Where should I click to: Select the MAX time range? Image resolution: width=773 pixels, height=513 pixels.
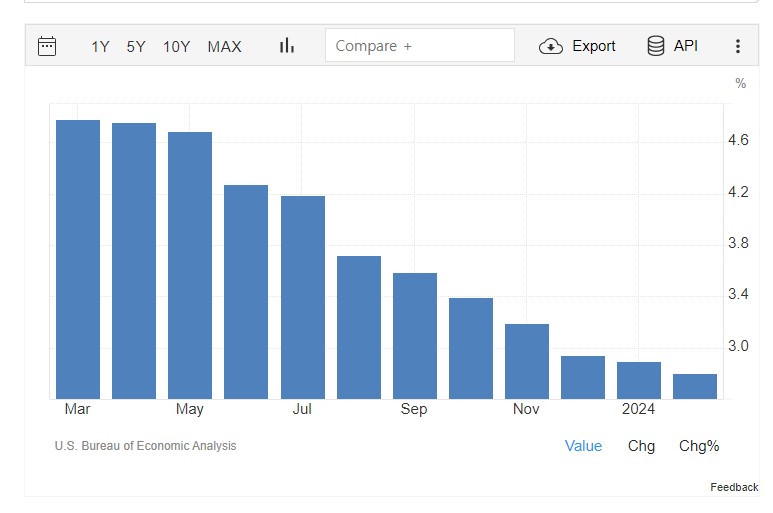[224, 47]
